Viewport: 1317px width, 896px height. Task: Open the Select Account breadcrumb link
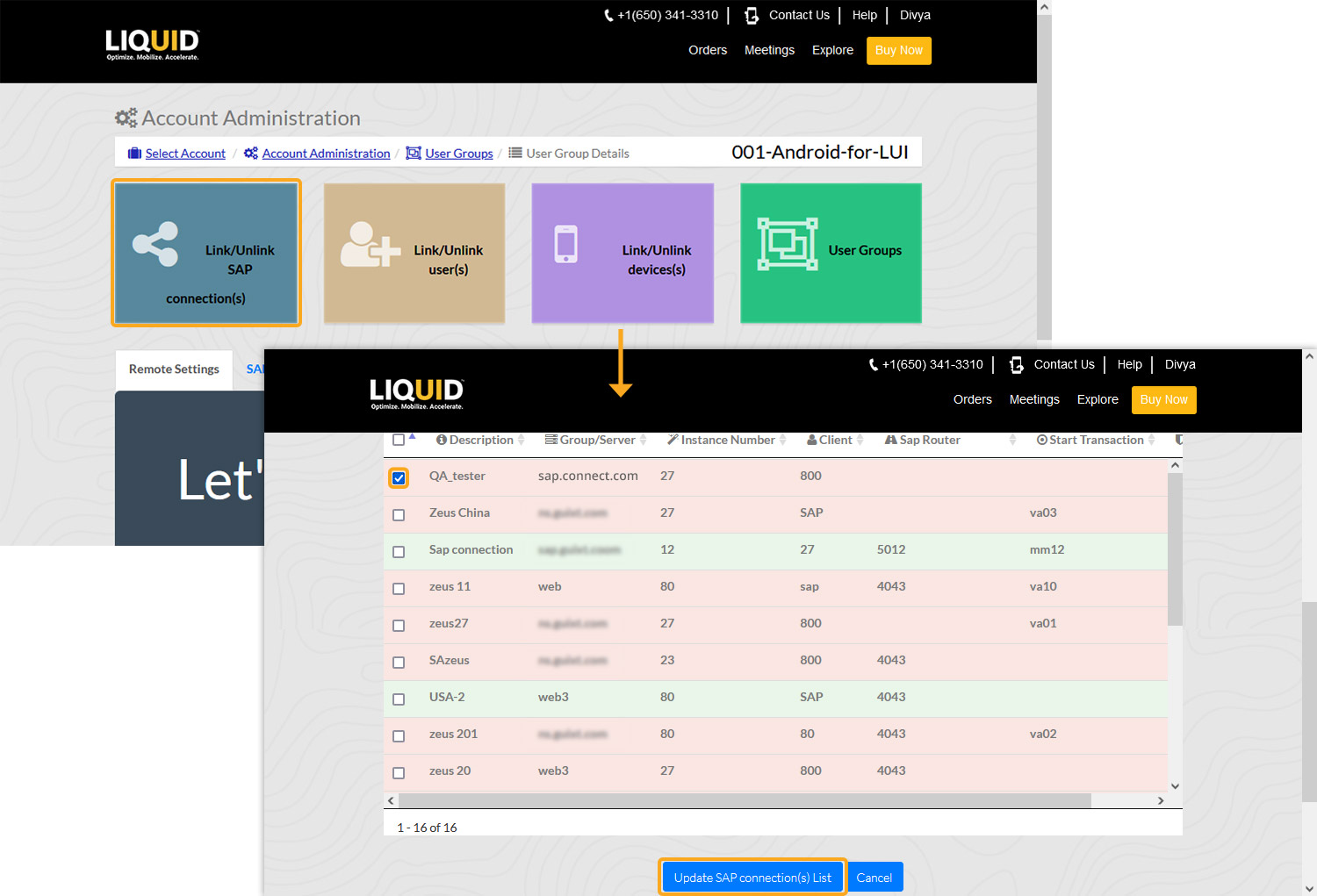click(185, 154)
